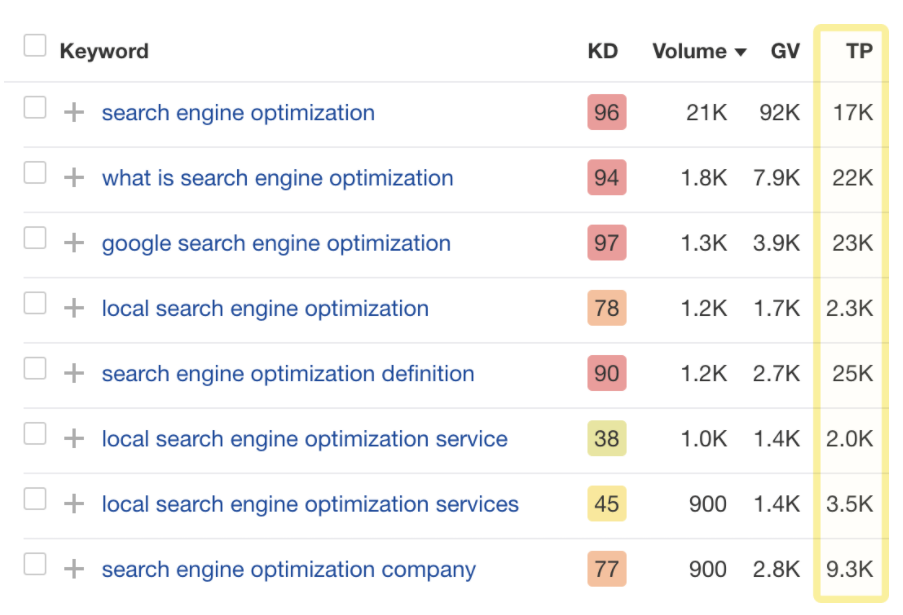Screen dimensions: 903x615
Task: Toggle the select-all checkbox in header
Action: coord(35,46)
